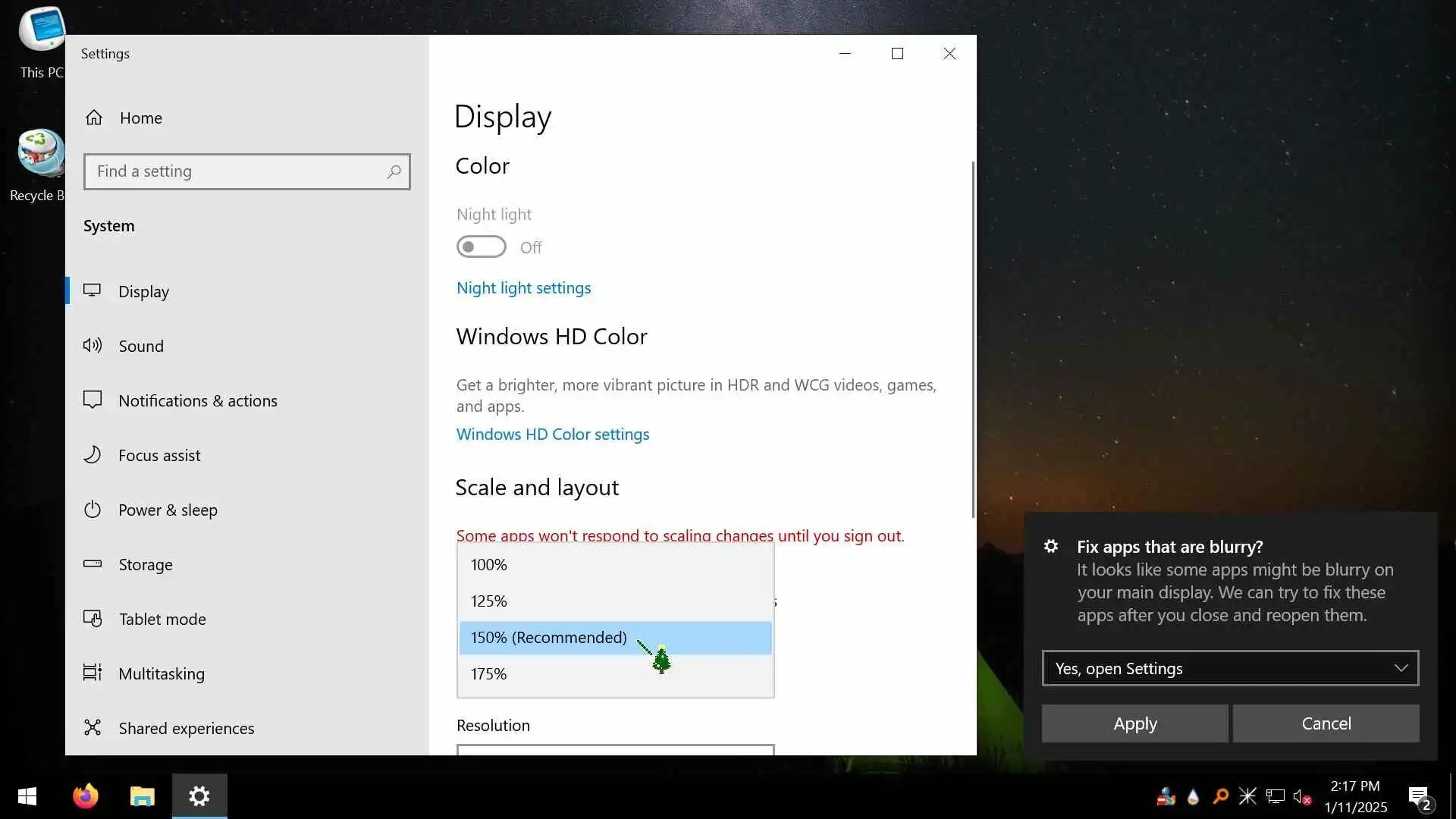Open Sound settings via speaker icon
The image size is (1456, 819).
[x=93, y=346]
